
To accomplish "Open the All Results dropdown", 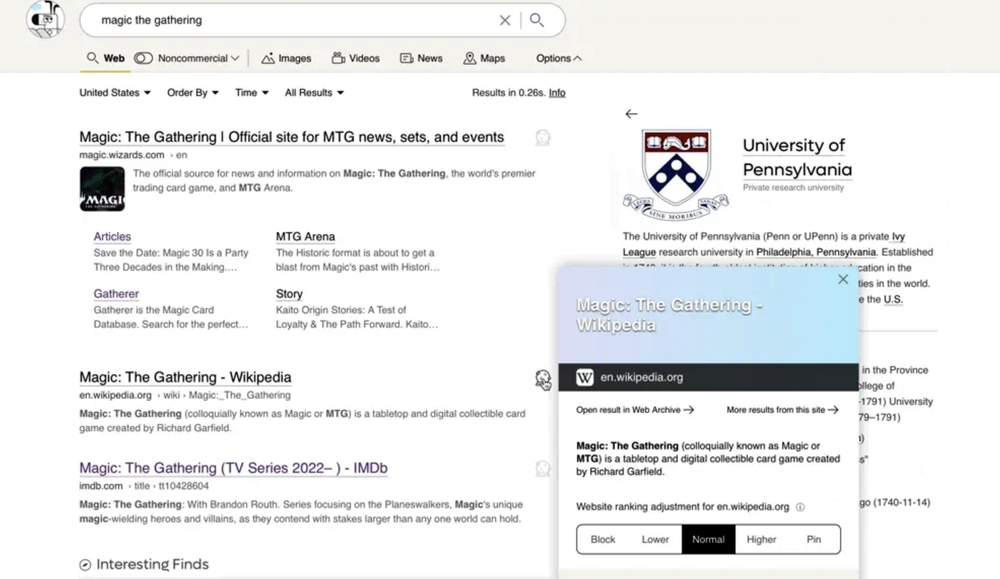I will [314, 92].
